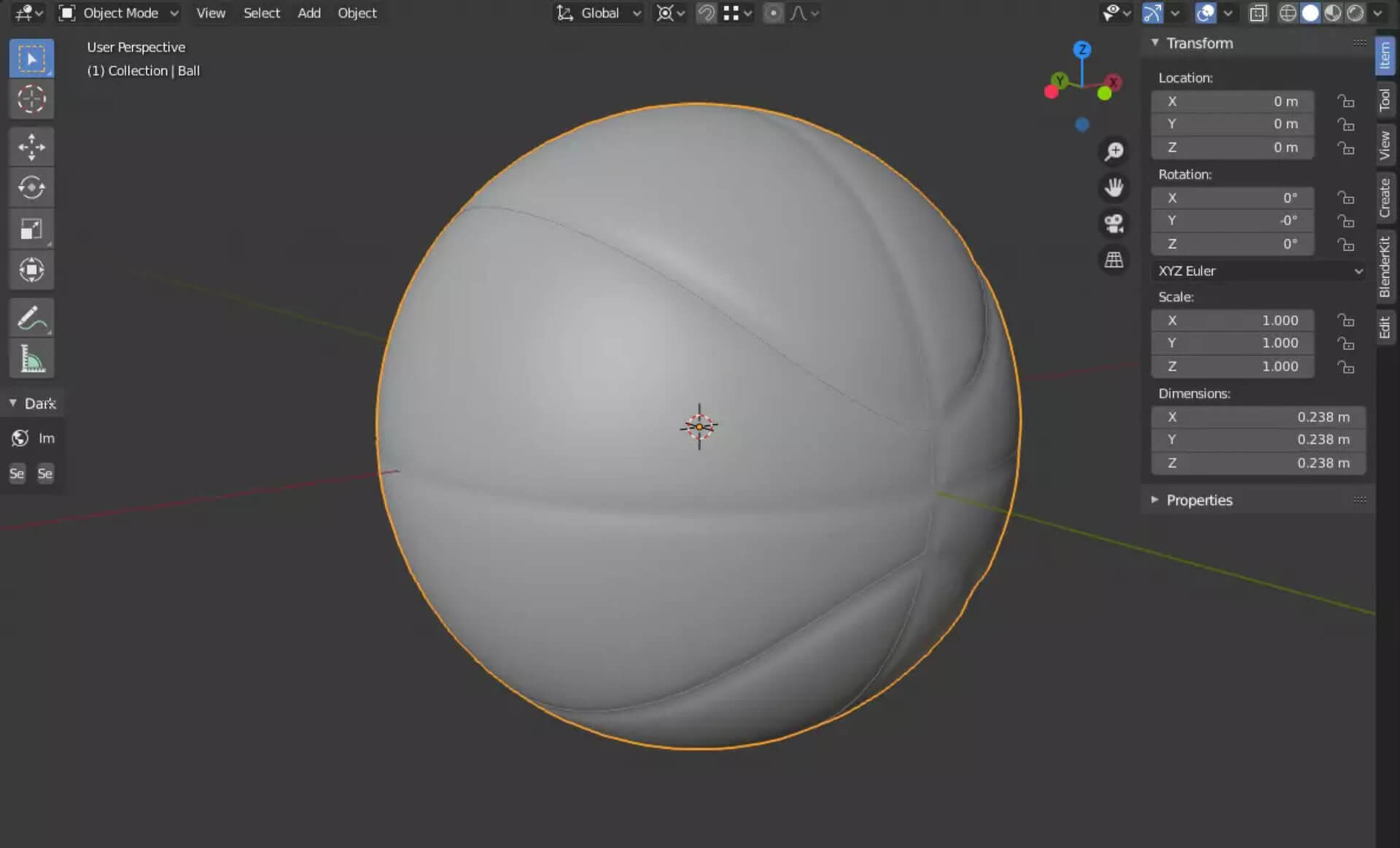
Task: Toggle lock for Location X
Action: (x=1346, y=101)
